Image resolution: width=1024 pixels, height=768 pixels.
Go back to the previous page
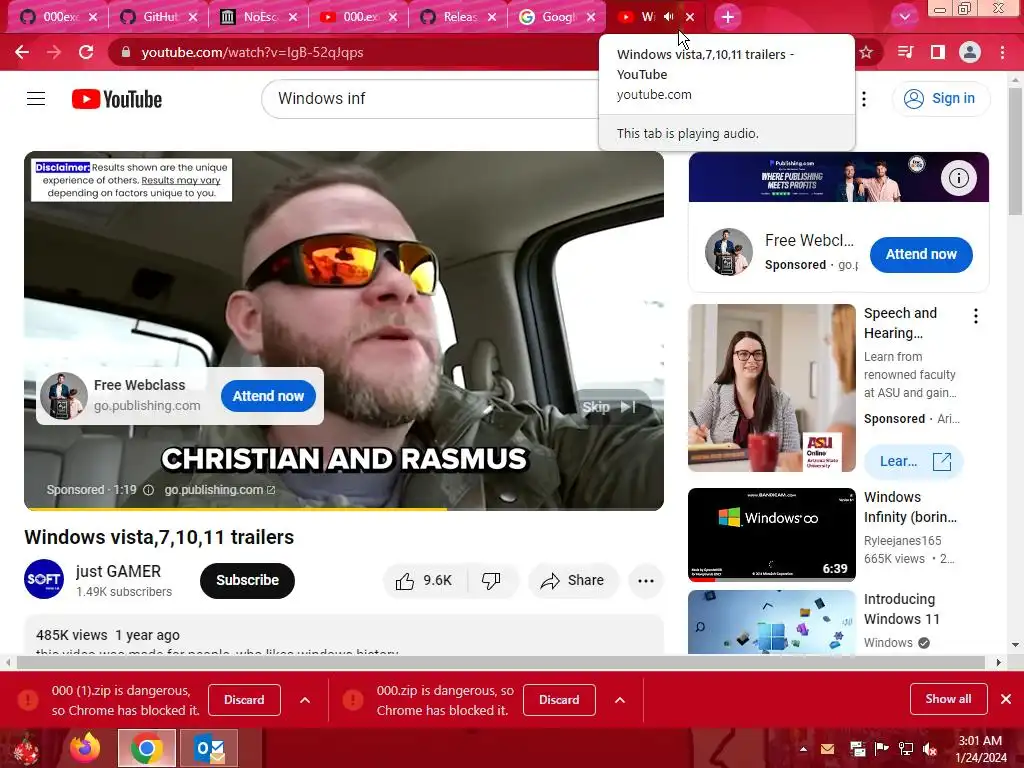22,52
